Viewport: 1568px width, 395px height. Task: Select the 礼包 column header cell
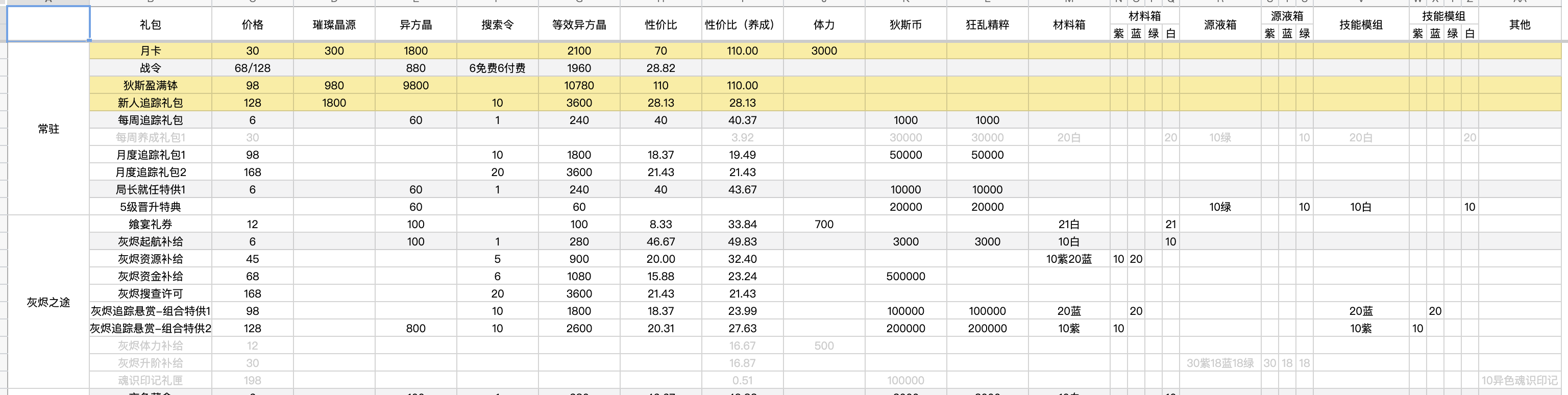[151, 24]
